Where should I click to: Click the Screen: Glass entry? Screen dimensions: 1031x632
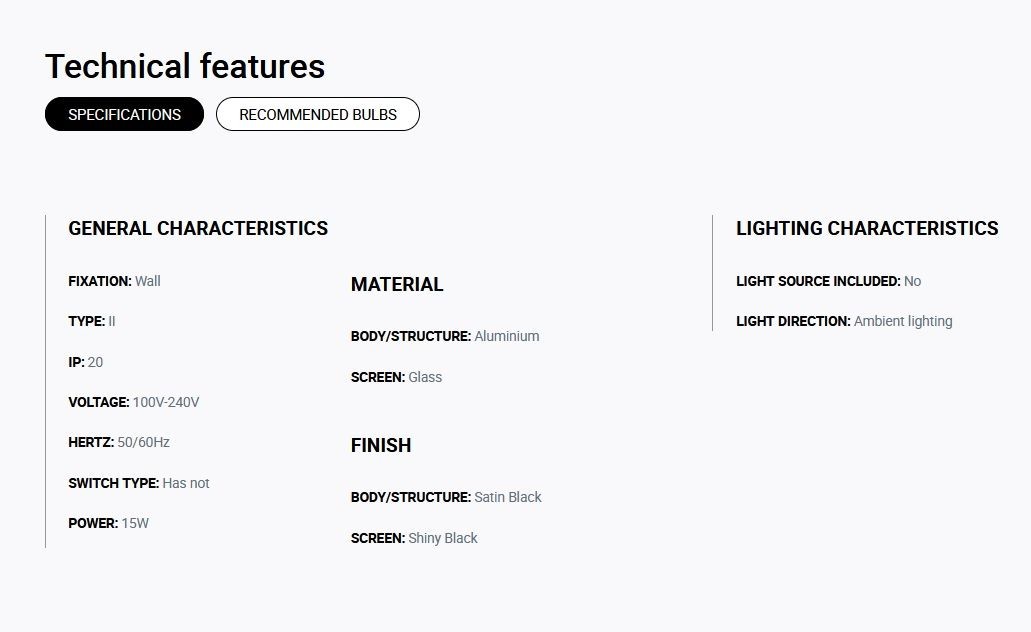point(396,377)
